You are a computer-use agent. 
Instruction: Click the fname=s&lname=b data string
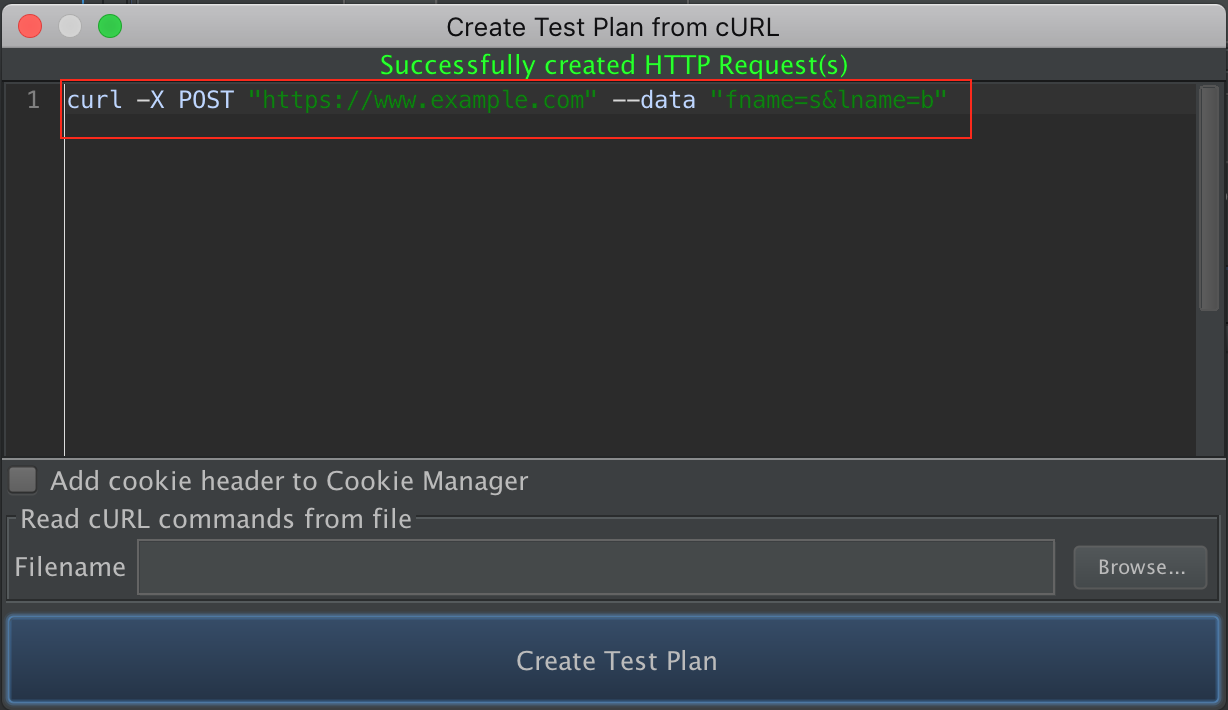click(x=828, y=101)
